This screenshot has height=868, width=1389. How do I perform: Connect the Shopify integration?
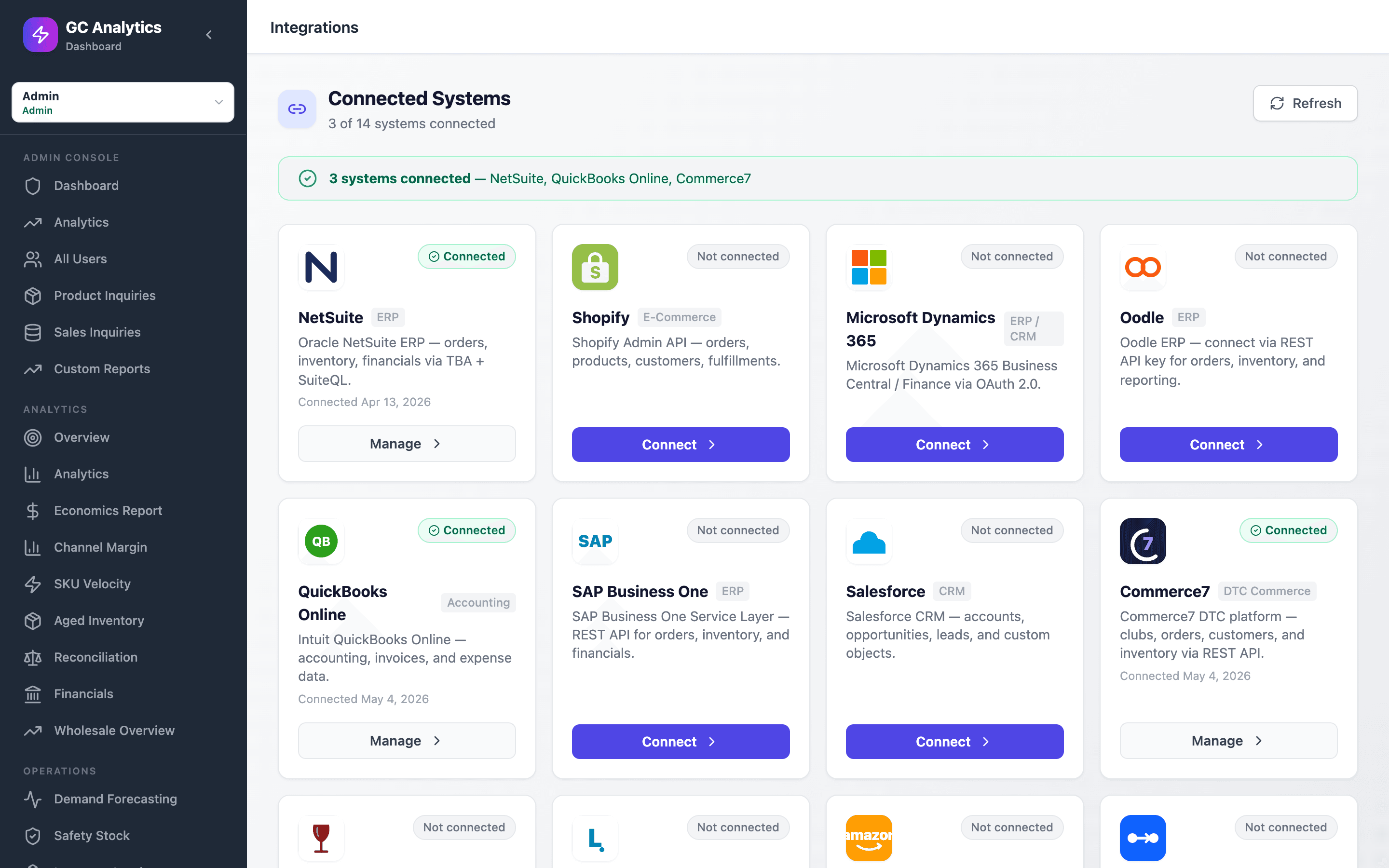[x=680, y=444]
